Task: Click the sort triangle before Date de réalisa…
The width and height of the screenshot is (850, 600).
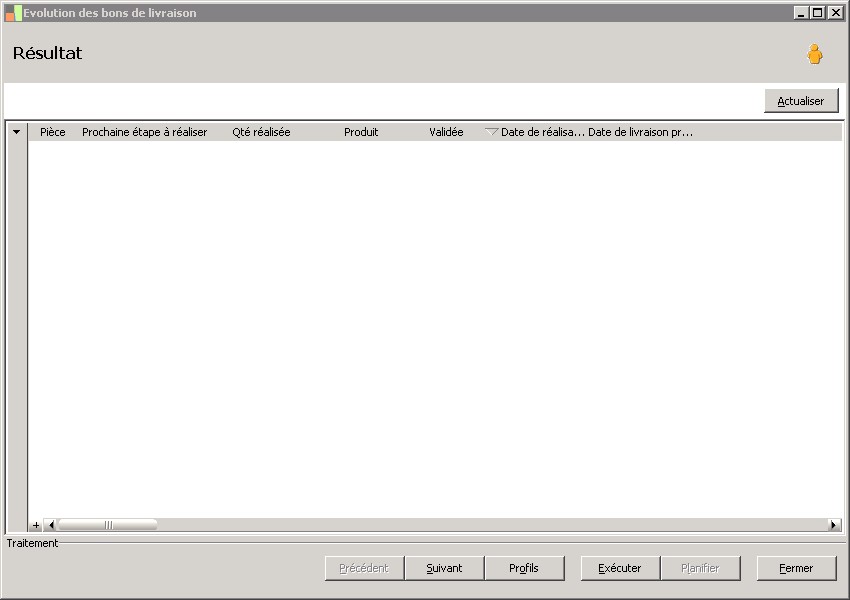Action: click(x=491, y=132)
